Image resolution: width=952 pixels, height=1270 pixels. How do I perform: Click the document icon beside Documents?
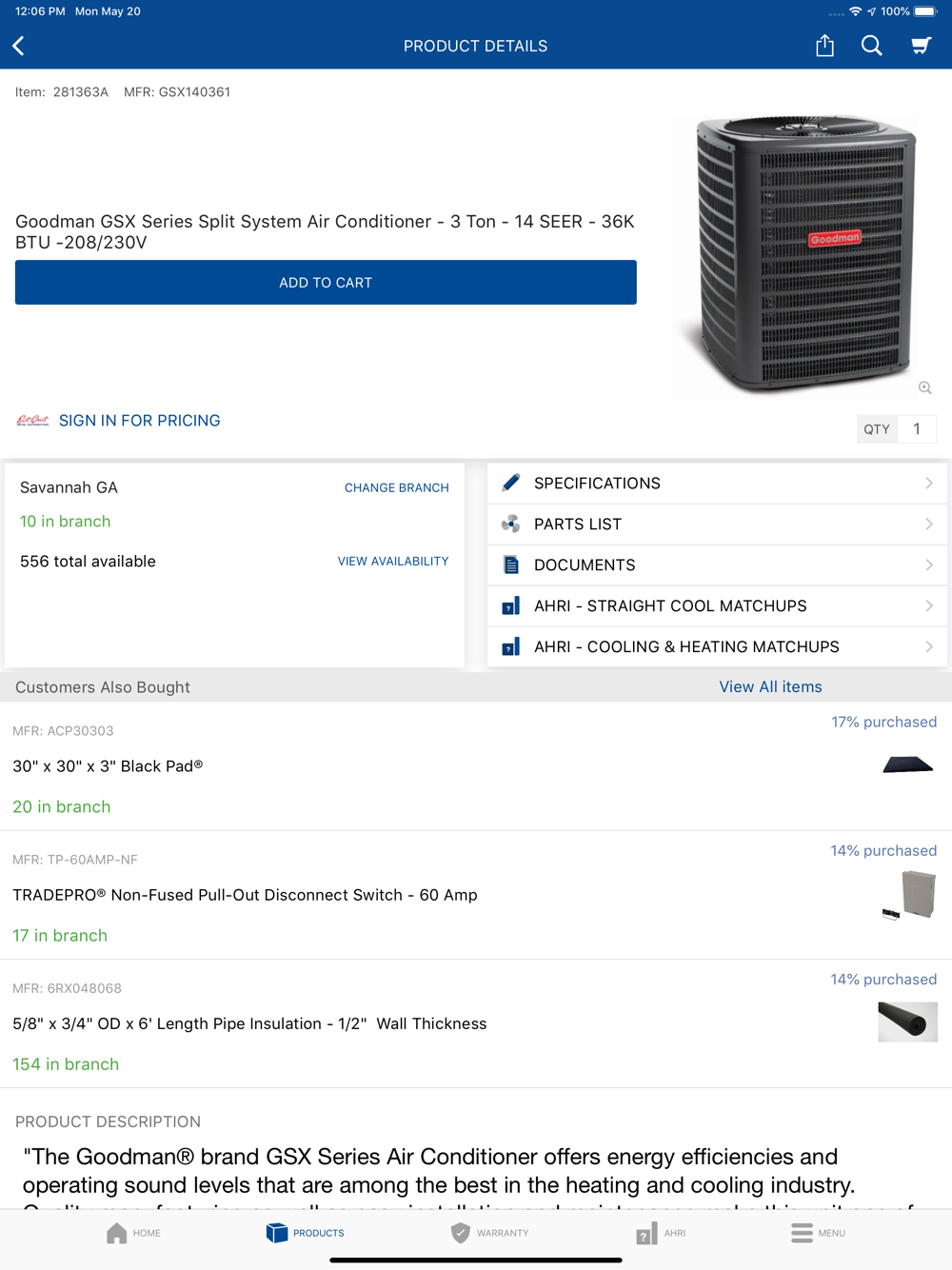(x=511, y=565)
